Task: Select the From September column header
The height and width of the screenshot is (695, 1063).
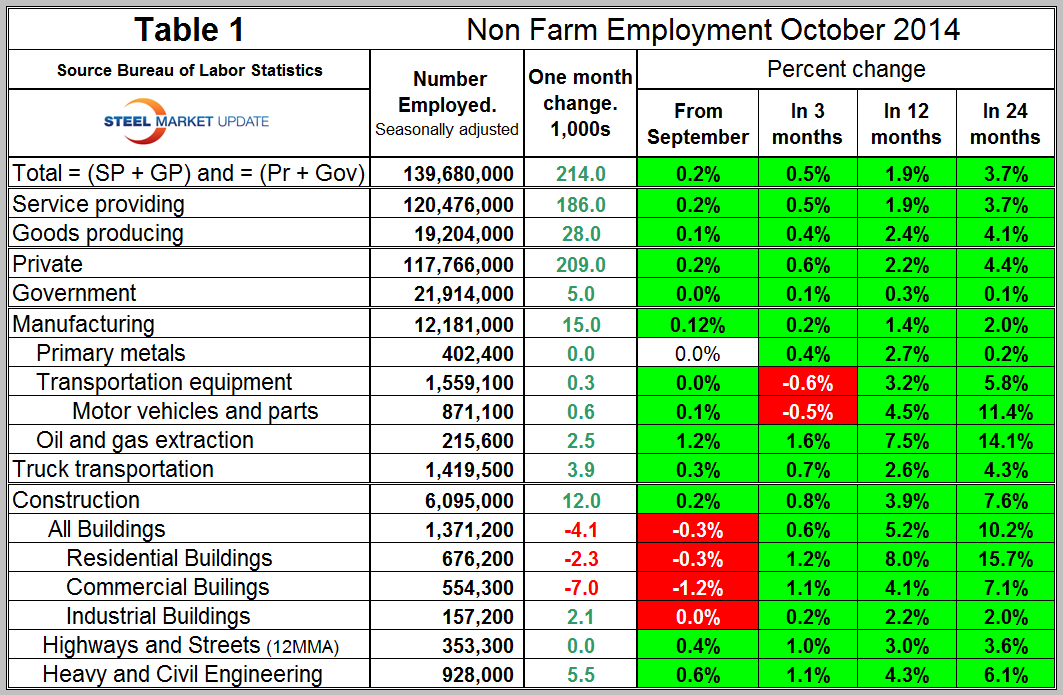Action: (x=698, y=124)
